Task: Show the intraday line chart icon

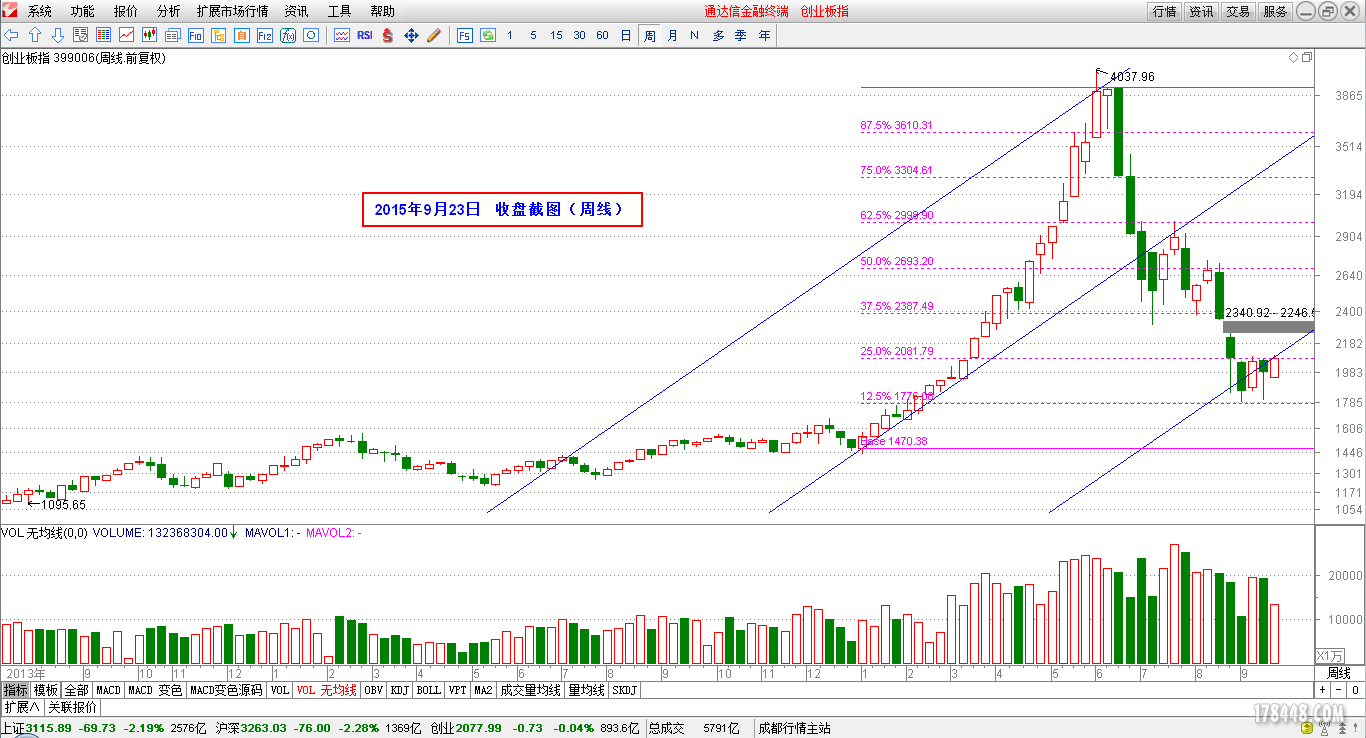Action: pos(126,35)
